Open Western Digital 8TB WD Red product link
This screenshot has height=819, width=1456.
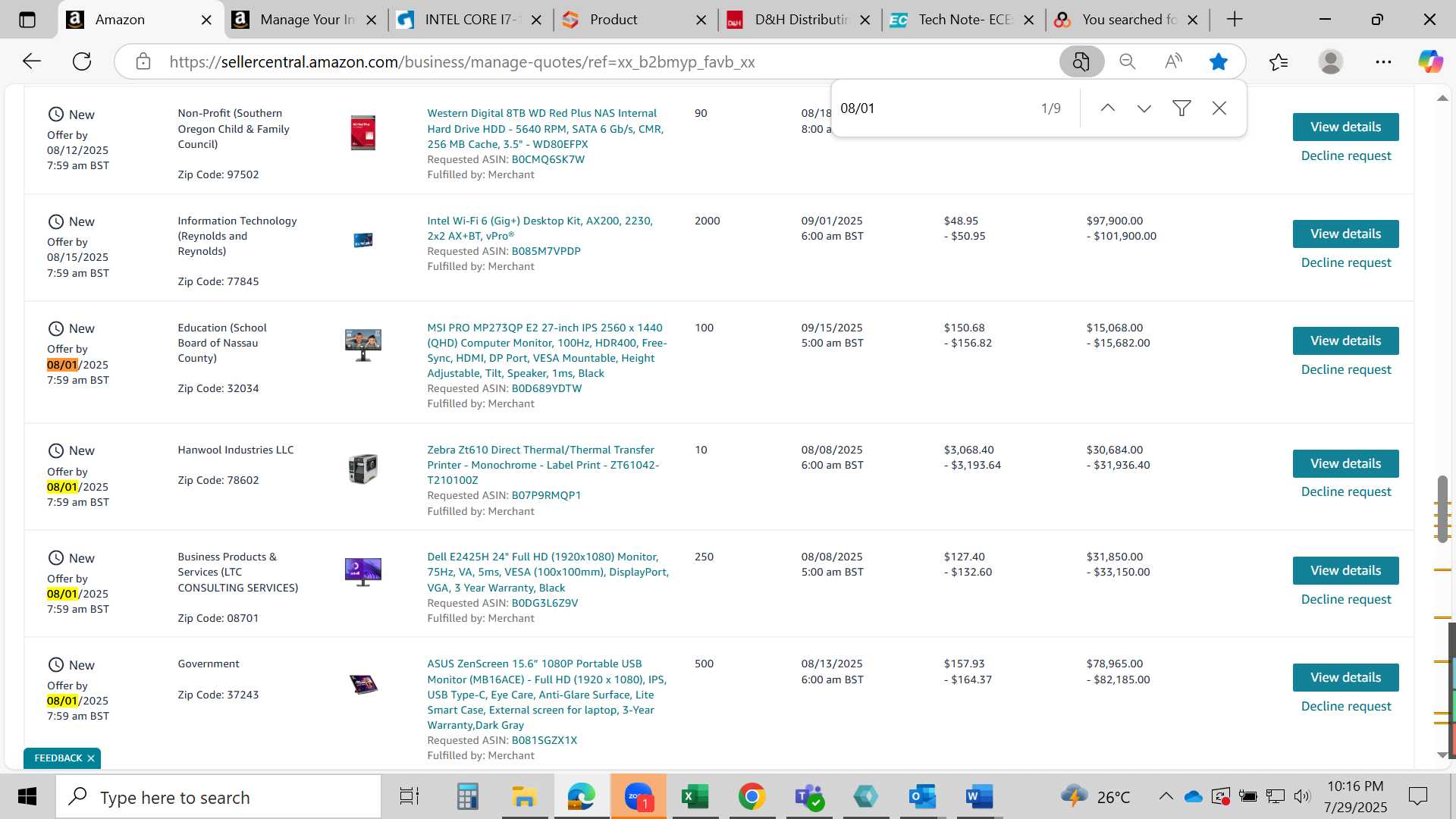pyautogui.click(x=545, y=128)
